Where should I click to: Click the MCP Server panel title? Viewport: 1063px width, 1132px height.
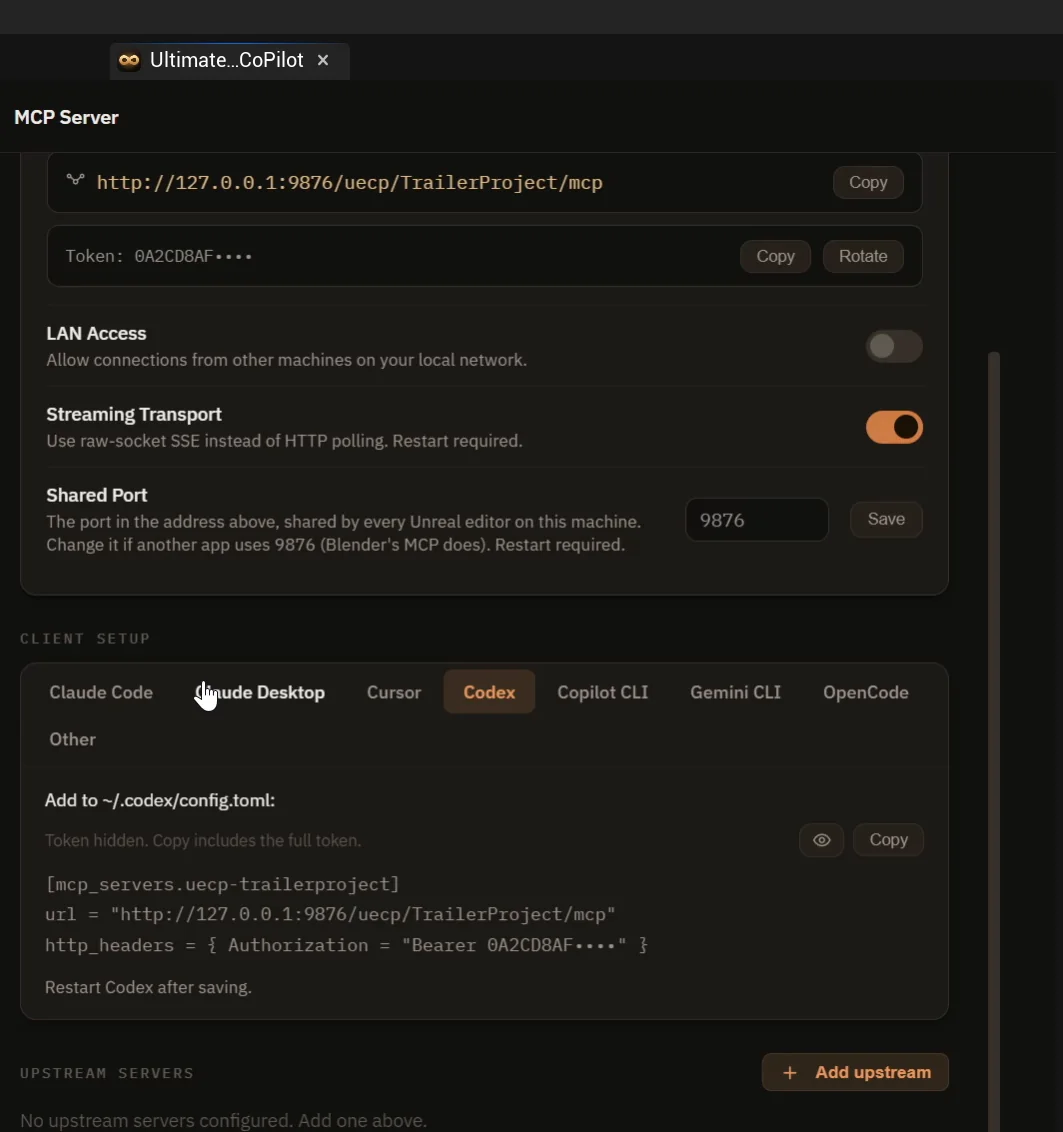point(66,118)
